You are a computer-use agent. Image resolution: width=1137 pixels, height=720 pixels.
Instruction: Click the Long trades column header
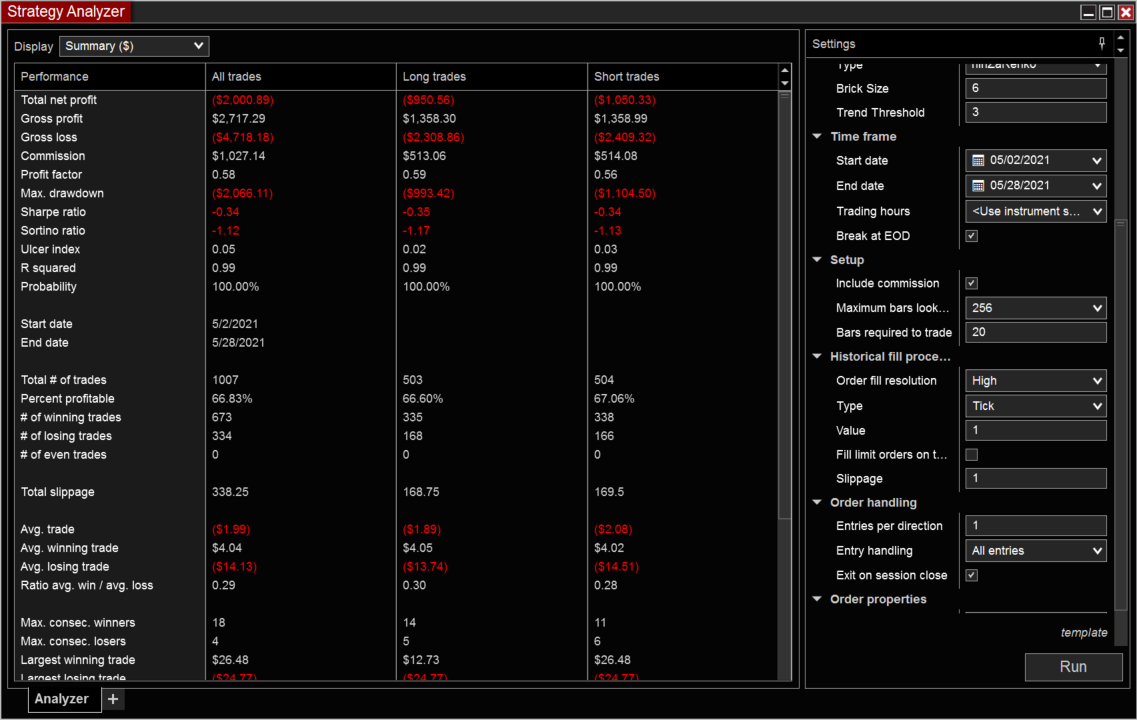[492, 76]
